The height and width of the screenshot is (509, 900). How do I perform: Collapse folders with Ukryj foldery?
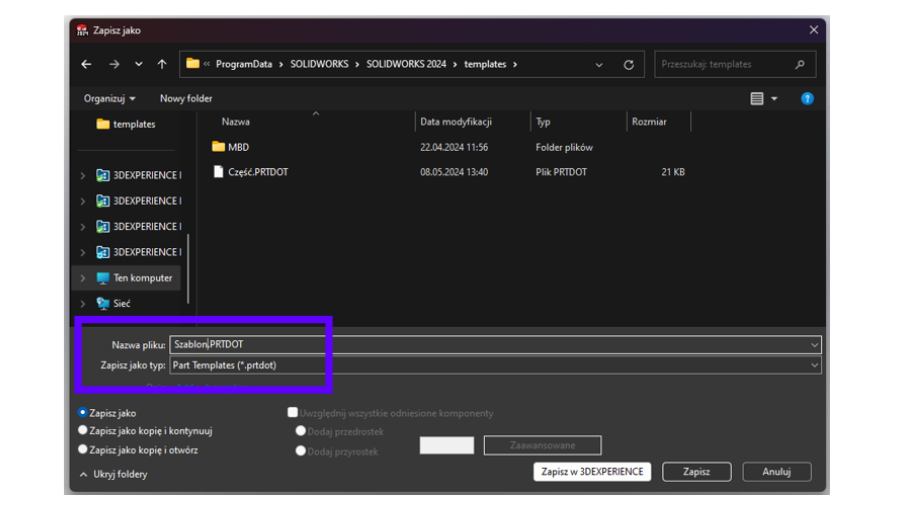[114, 475]
